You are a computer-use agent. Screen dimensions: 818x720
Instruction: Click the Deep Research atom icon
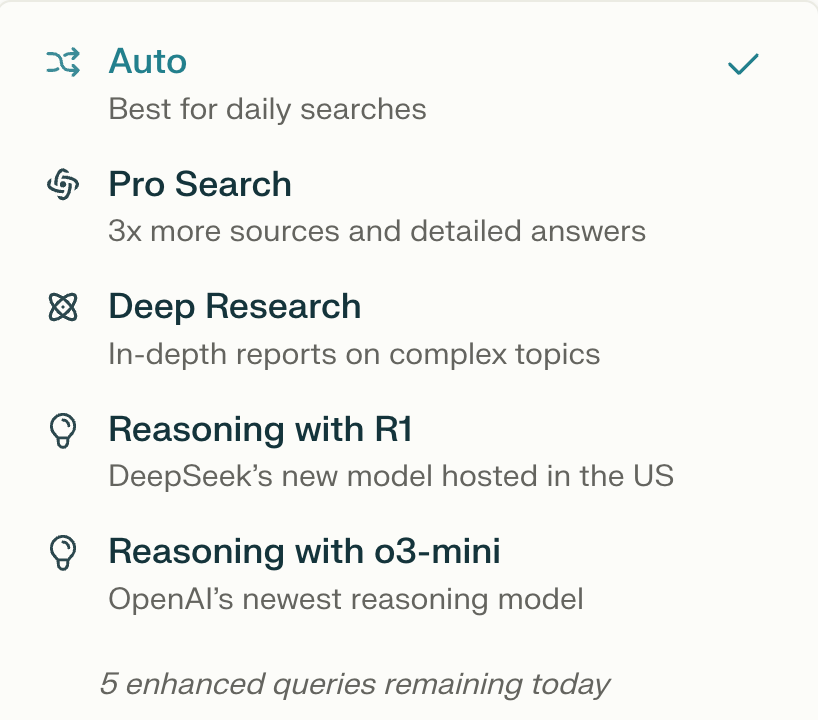62,307
